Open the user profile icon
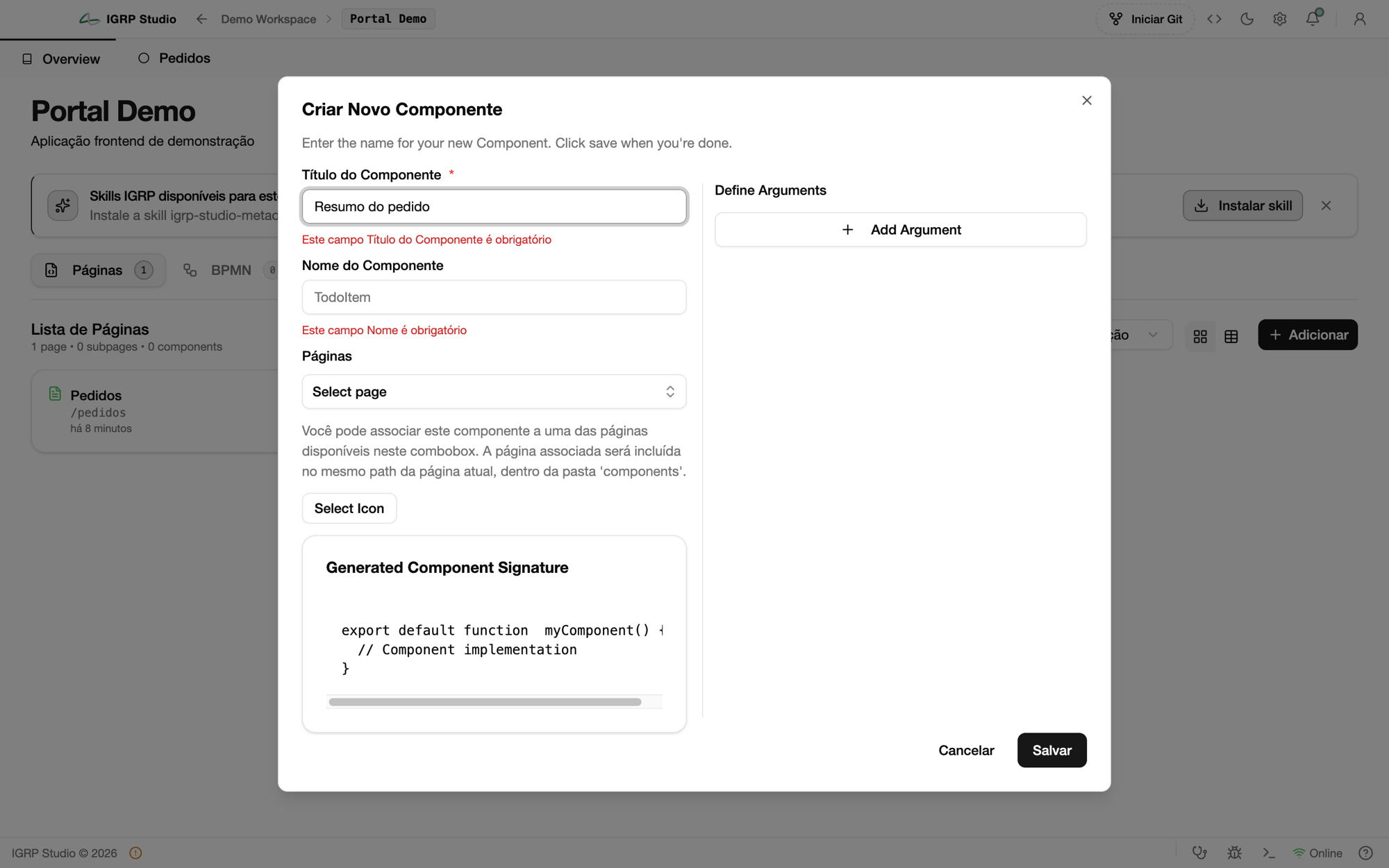The image size is (1389, 868). tap(1360, 19)
